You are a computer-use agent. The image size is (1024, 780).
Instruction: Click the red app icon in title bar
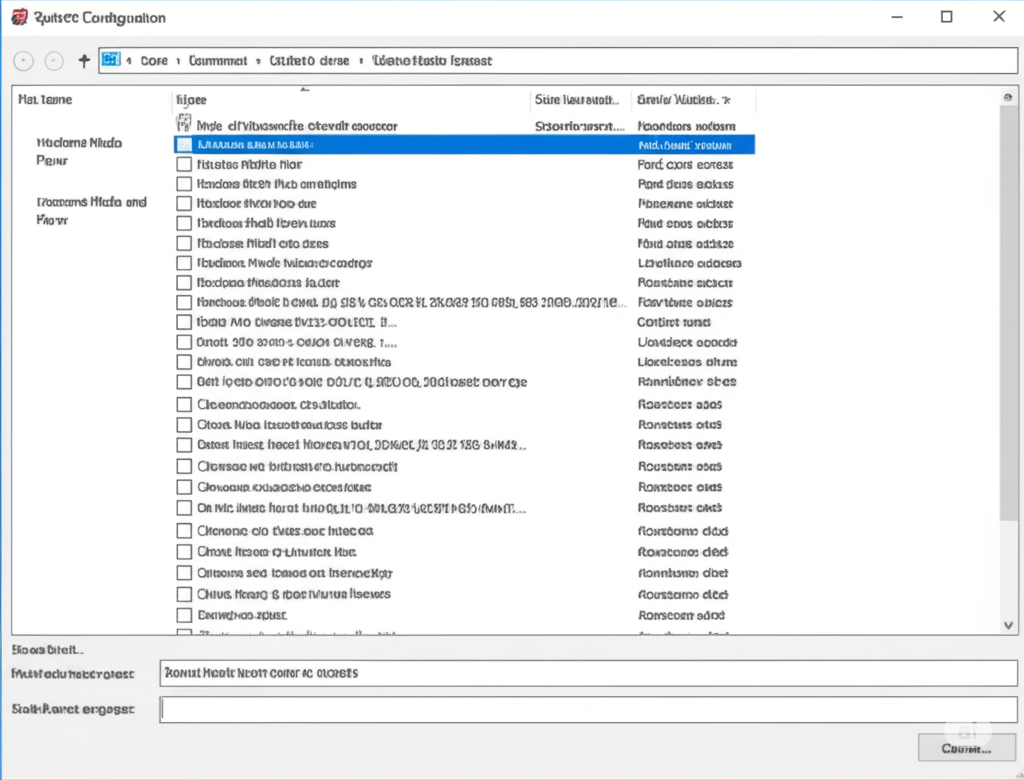[20, 17]
